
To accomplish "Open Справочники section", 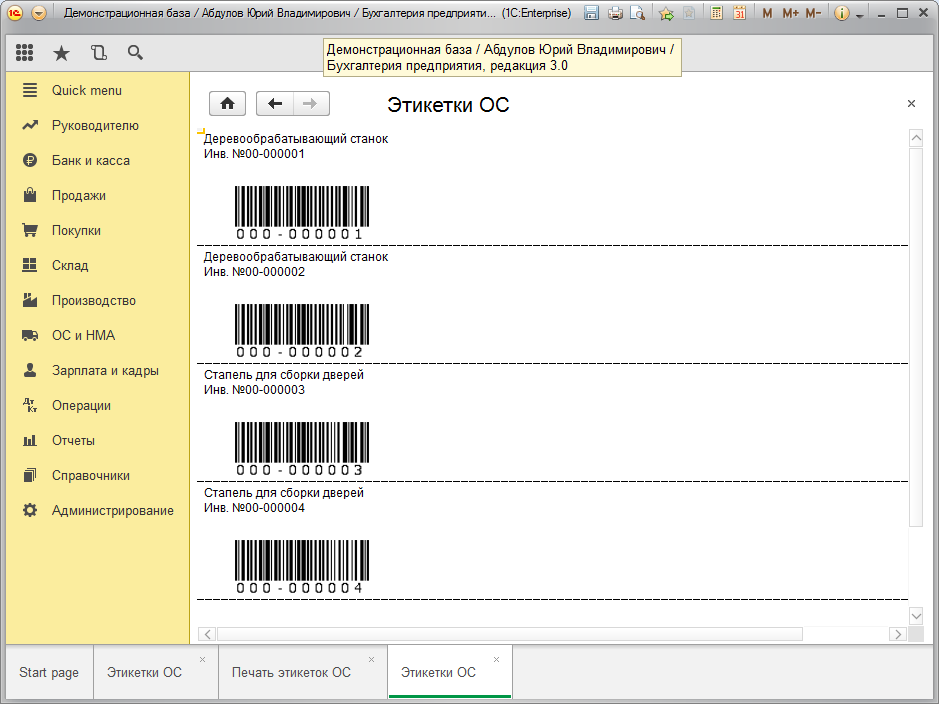I will tap(98, 475).
